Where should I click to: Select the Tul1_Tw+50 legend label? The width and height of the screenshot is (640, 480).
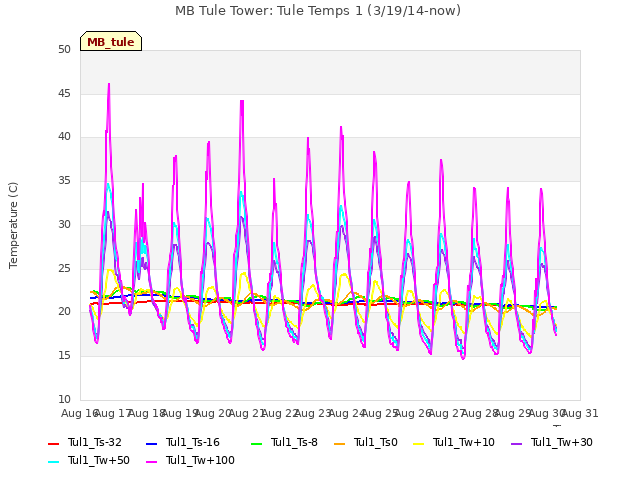99,460
